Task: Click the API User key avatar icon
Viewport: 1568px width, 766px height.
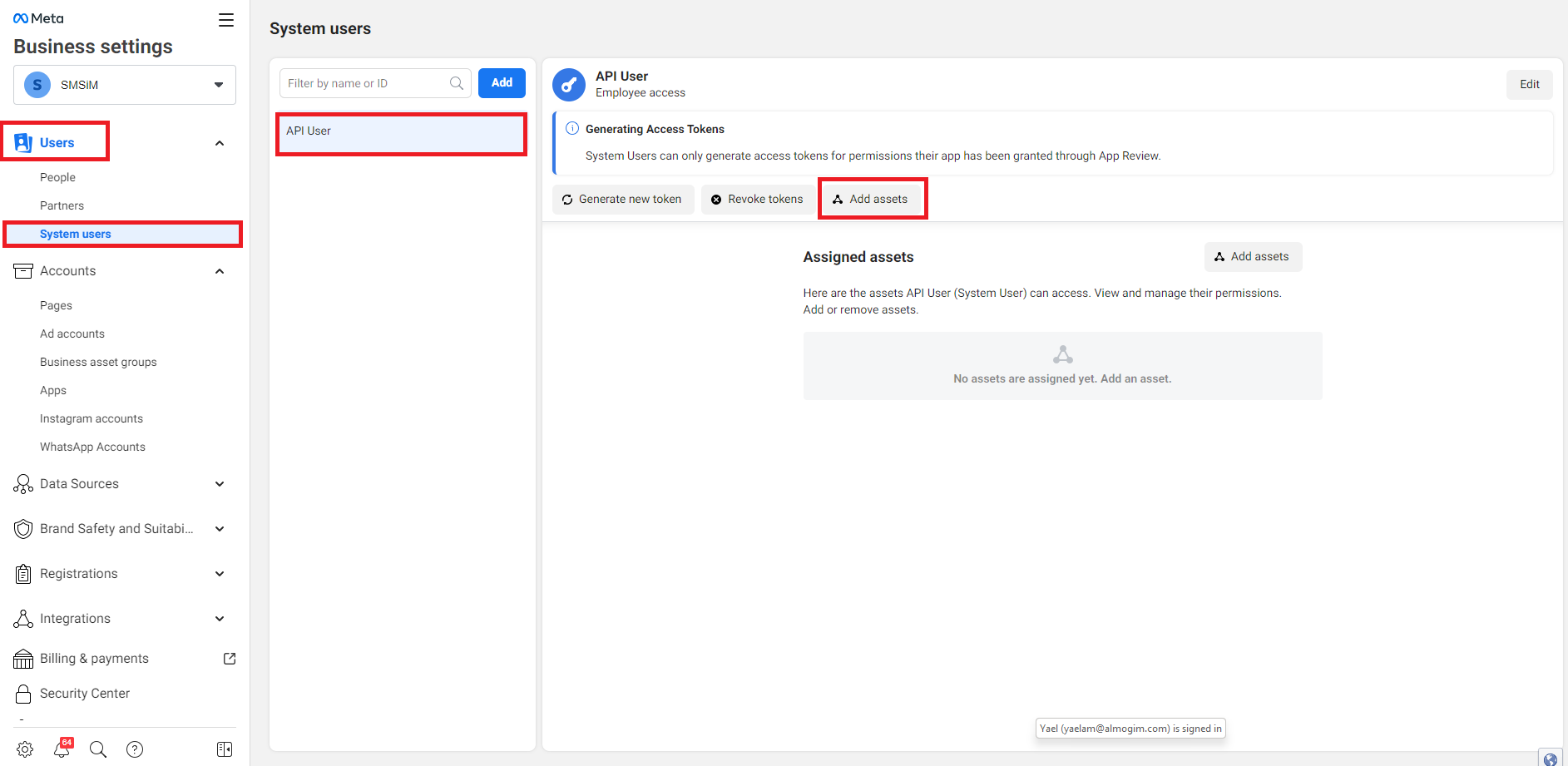Action: coord(569,85)
